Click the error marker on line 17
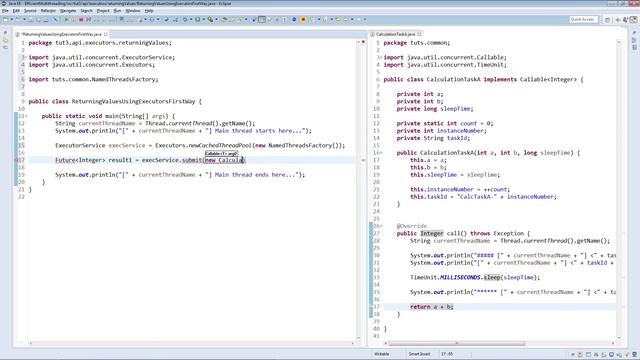Screen dimensions: 640x360 [x=17, y=160]
